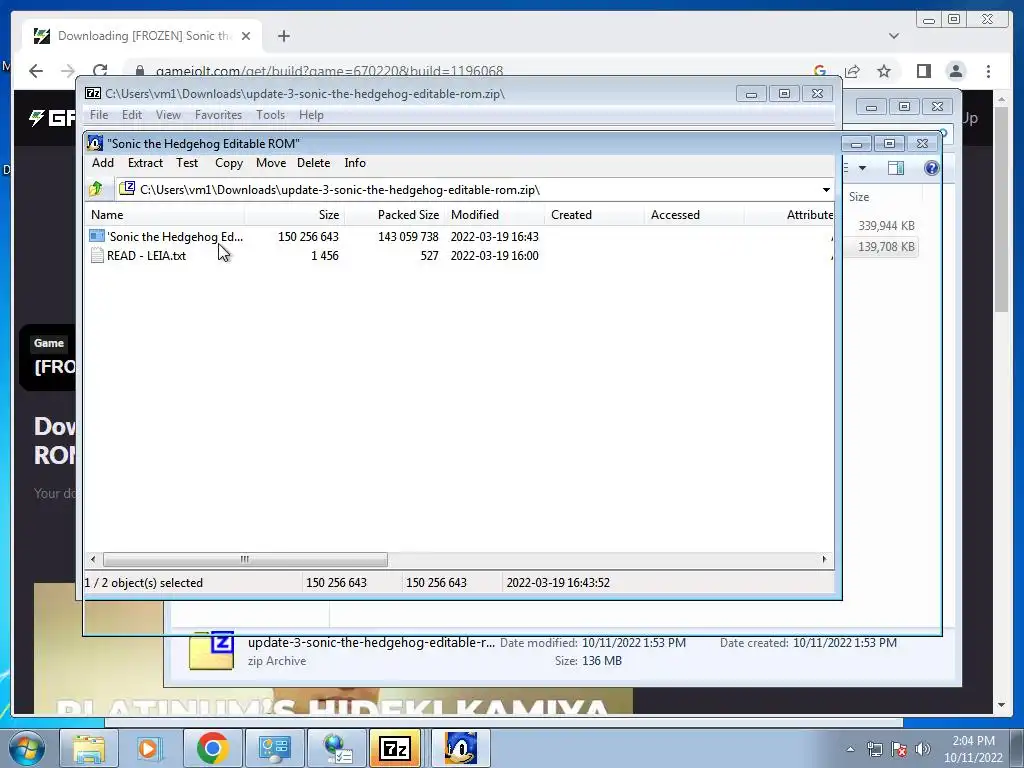Viewport: 1024px width, 768px height.
Task: Launch Windows Media Player taskbar icon
Action: (x=150, y=748)
